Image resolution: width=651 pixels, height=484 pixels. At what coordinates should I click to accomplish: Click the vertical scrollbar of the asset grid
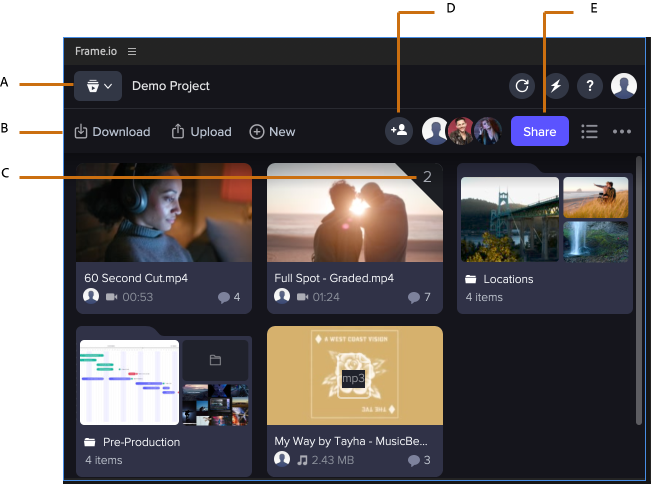(x=639, y=291)
